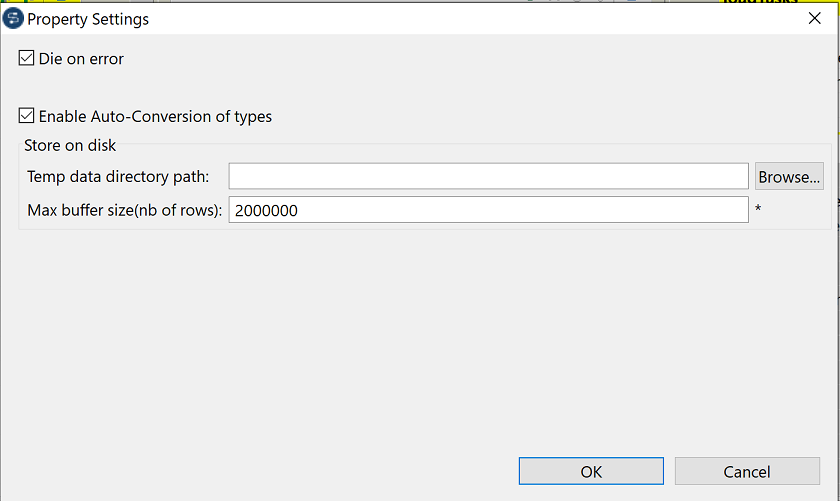The width and height of the screenshot is (840, 501).
Task: Click the Property Settings title text
Action: (88, 19)
